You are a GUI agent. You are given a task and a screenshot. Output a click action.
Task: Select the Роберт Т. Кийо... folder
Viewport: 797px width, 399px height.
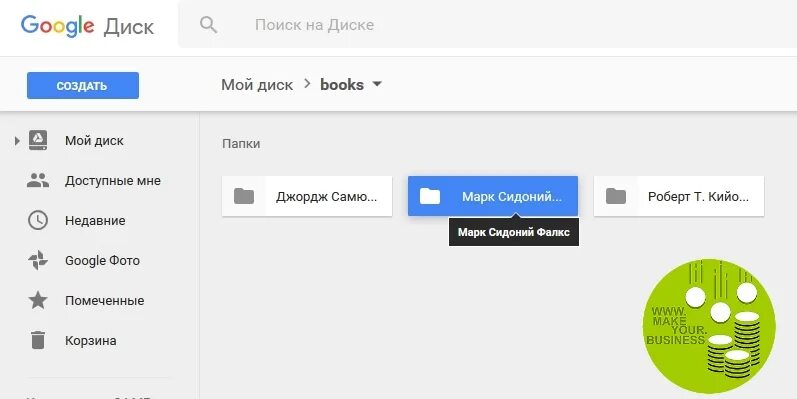[679, 196]
